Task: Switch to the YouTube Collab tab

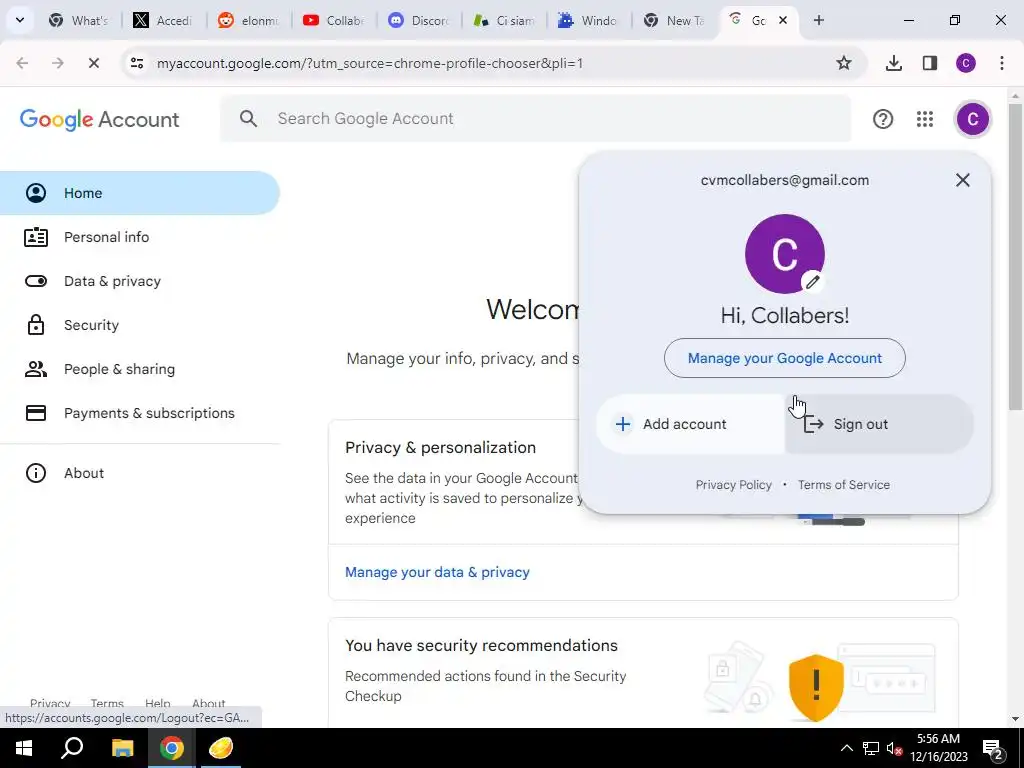Action: tap(334, 20)
